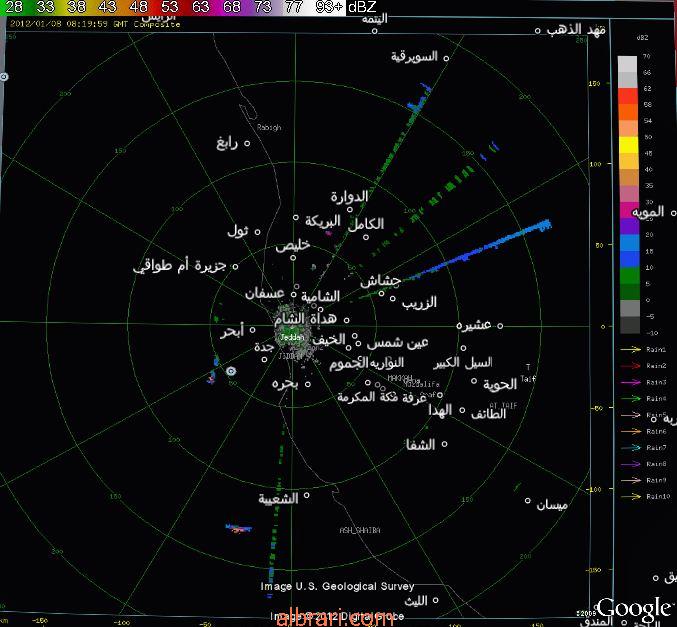
Task: Select the أبحر placemark circle
Action: click(253, 330)
